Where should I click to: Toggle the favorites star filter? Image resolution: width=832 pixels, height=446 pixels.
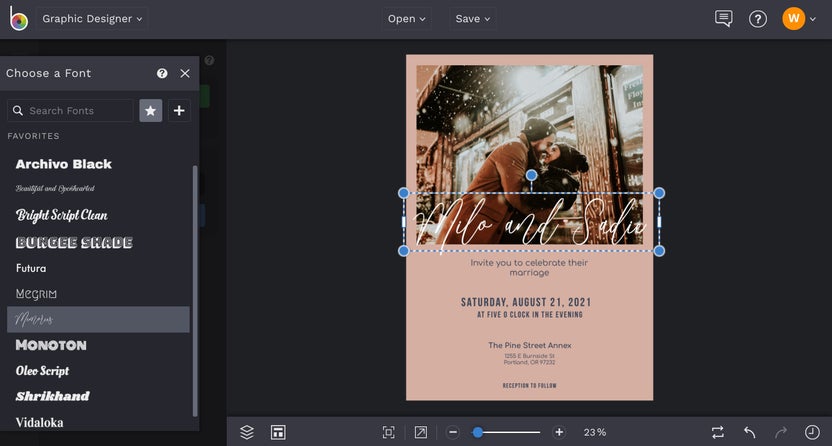pos(151,110)
